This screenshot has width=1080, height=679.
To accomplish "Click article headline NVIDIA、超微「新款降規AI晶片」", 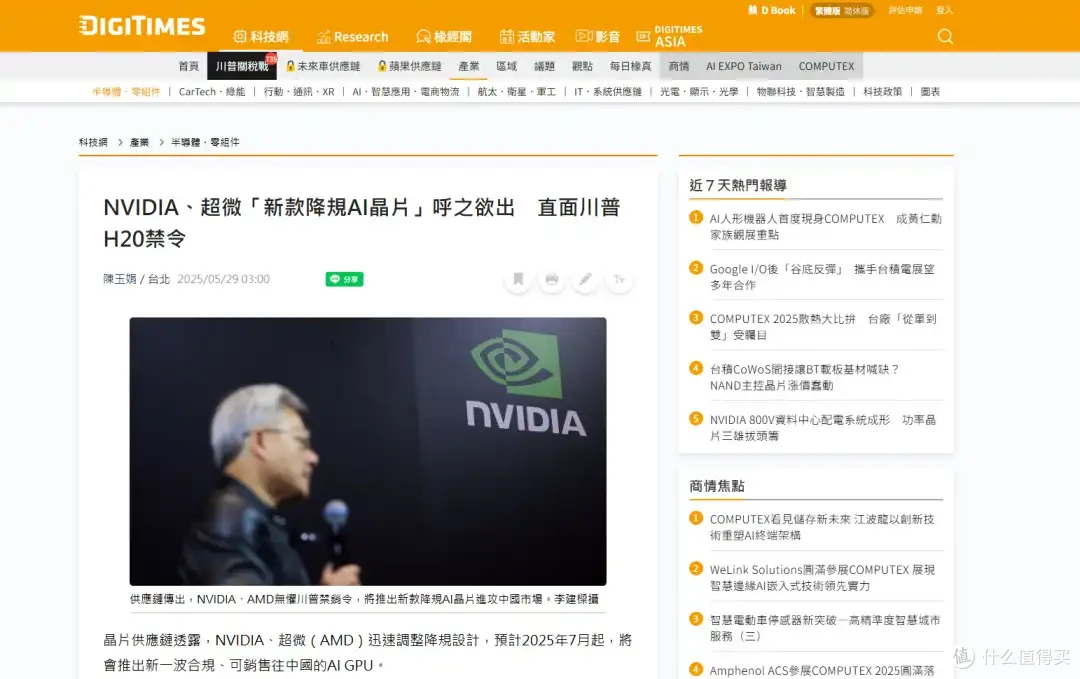I will (x=362, y=222).
